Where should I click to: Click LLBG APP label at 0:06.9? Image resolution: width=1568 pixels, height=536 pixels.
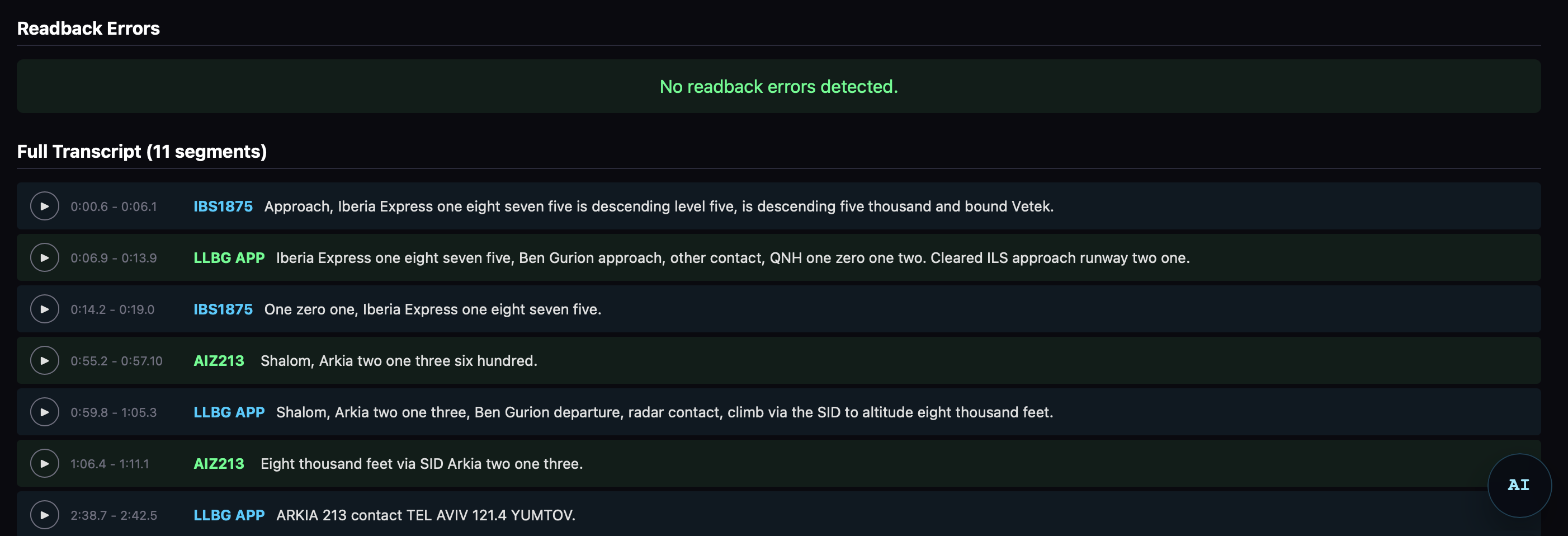229,257
